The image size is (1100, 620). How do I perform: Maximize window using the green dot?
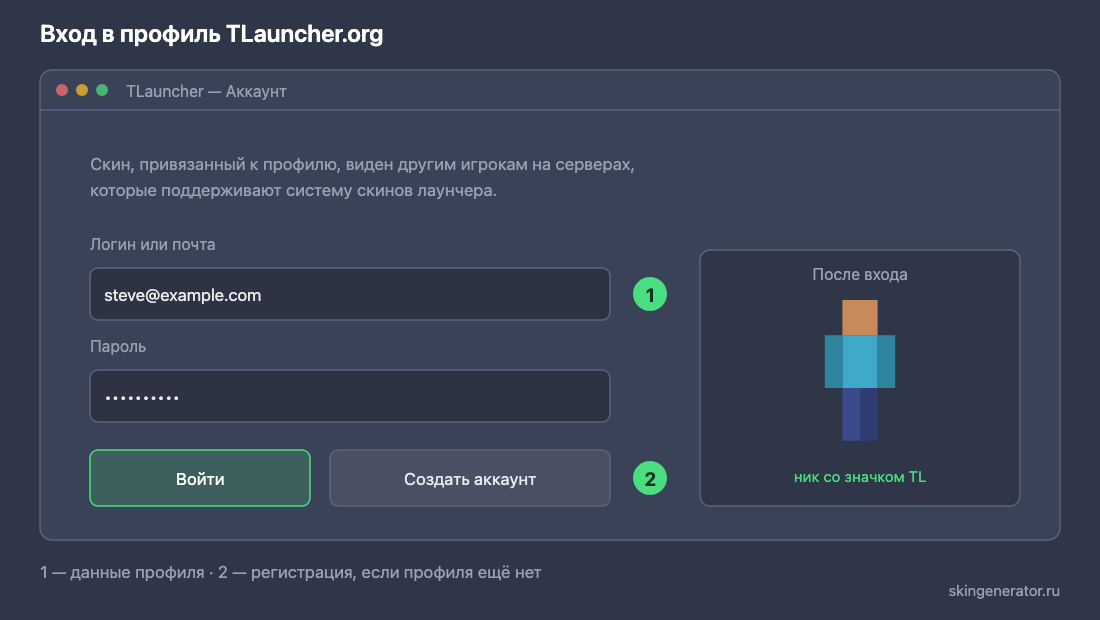pyautogui.click(x=102, y=90)
